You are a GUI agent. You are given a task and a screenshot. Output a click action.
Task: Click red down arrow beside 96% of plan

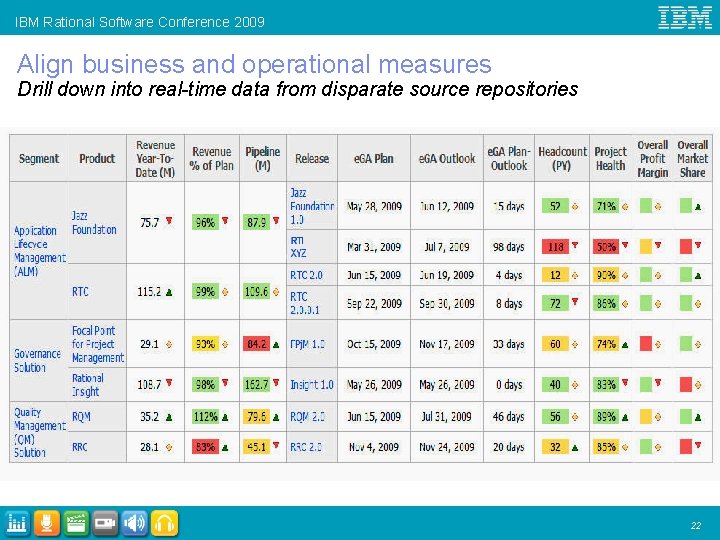coord(225,221)
